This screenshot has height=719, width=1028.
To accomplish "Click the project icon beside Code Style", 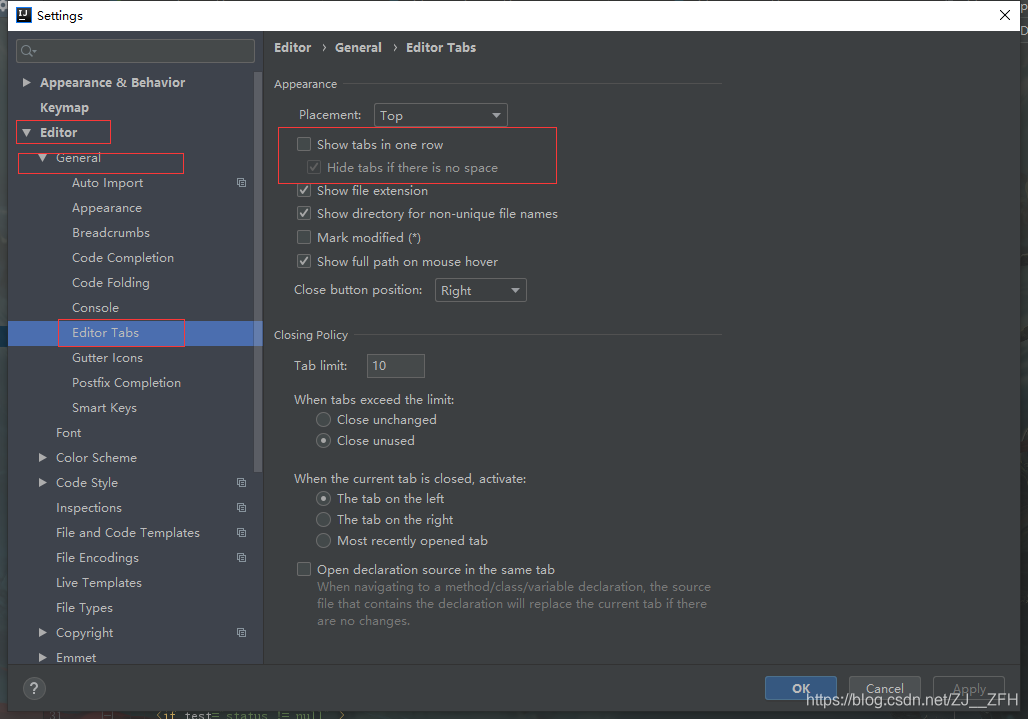I will (241, 482).
